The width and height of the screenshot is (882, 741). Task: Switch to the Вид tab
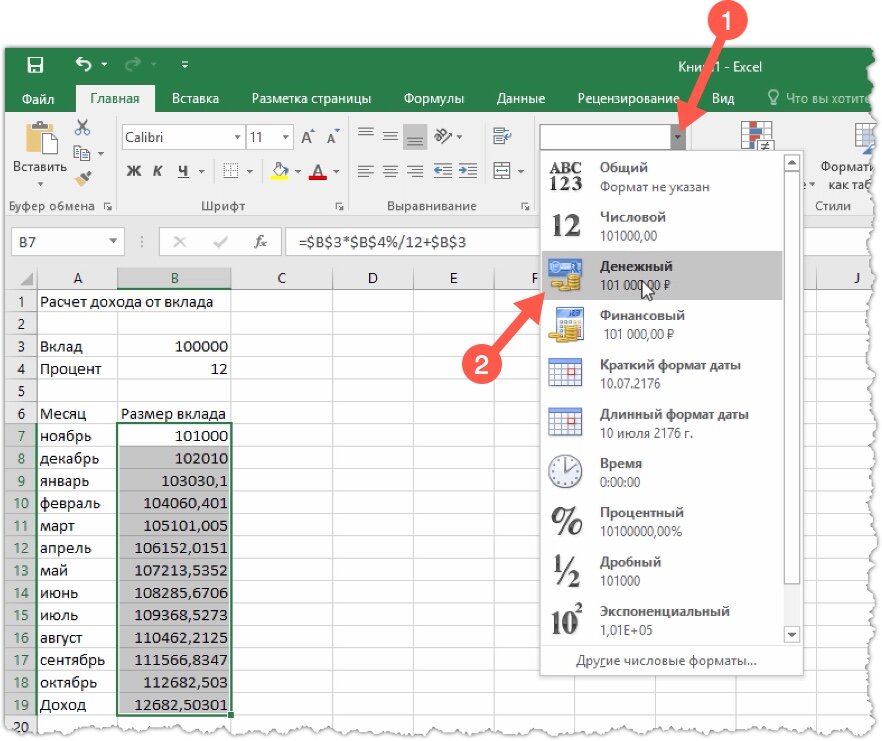[x=723, y=99]
